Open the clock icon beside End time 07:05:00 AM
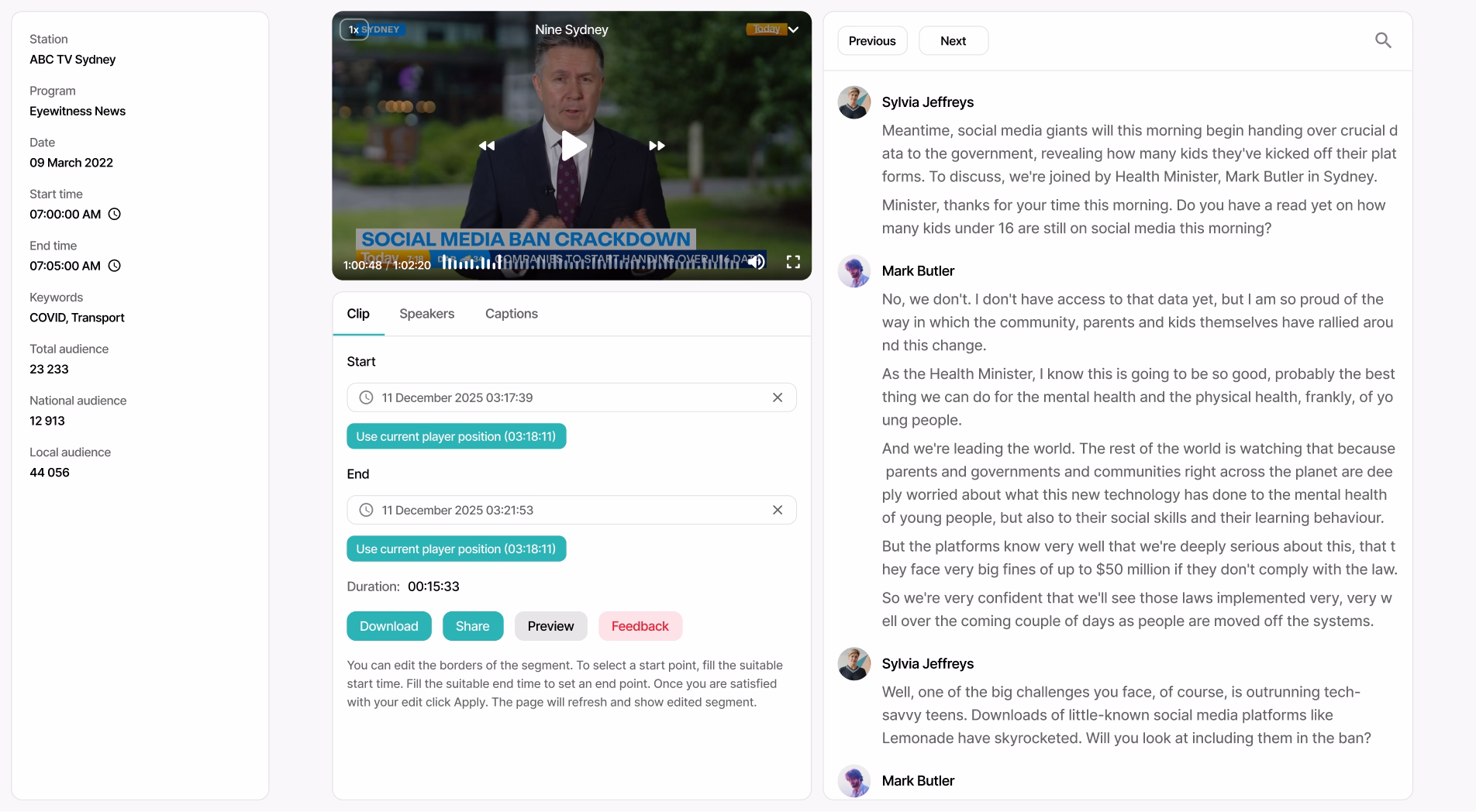The width and height of the screenshot is (1476, 812). point(115,266)
